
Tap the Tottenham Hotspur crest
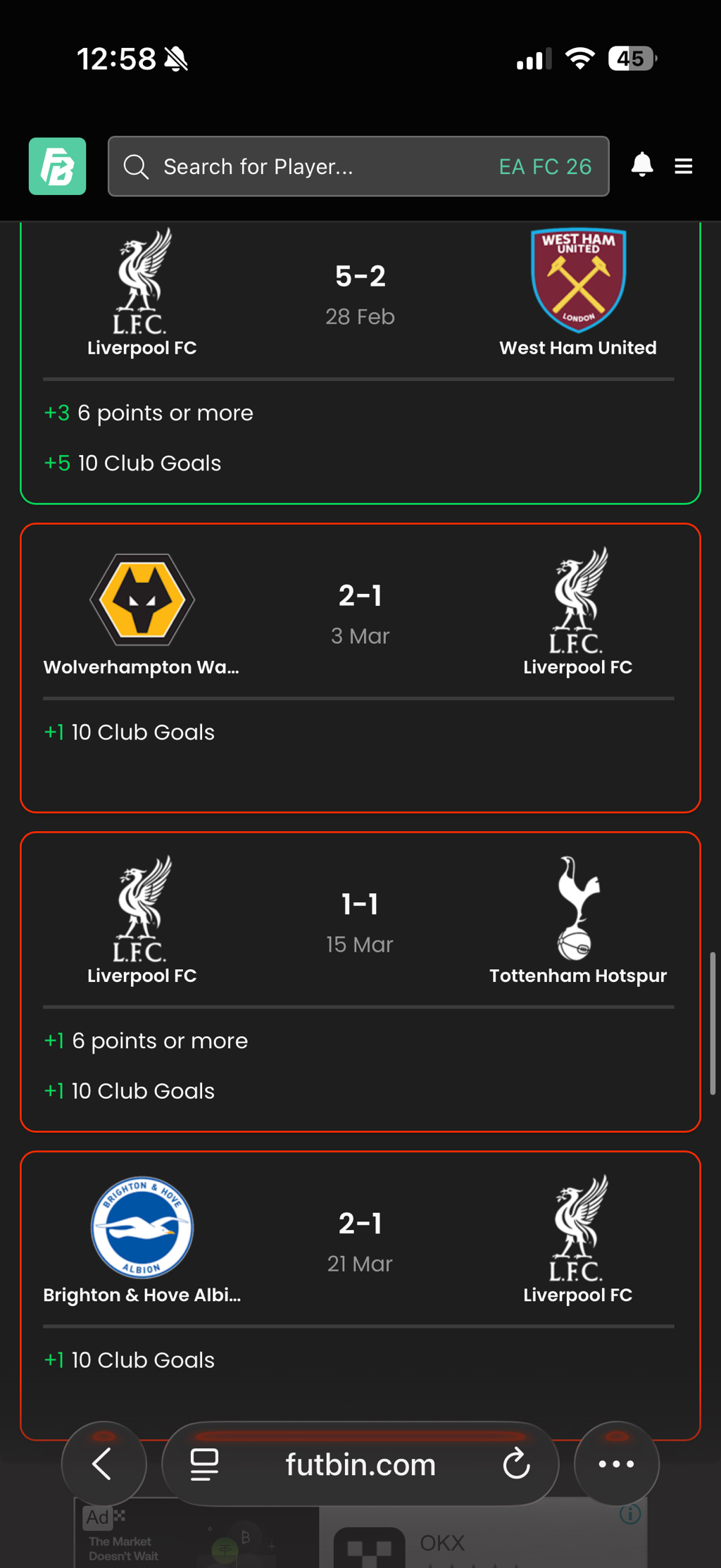coord(578,907)
